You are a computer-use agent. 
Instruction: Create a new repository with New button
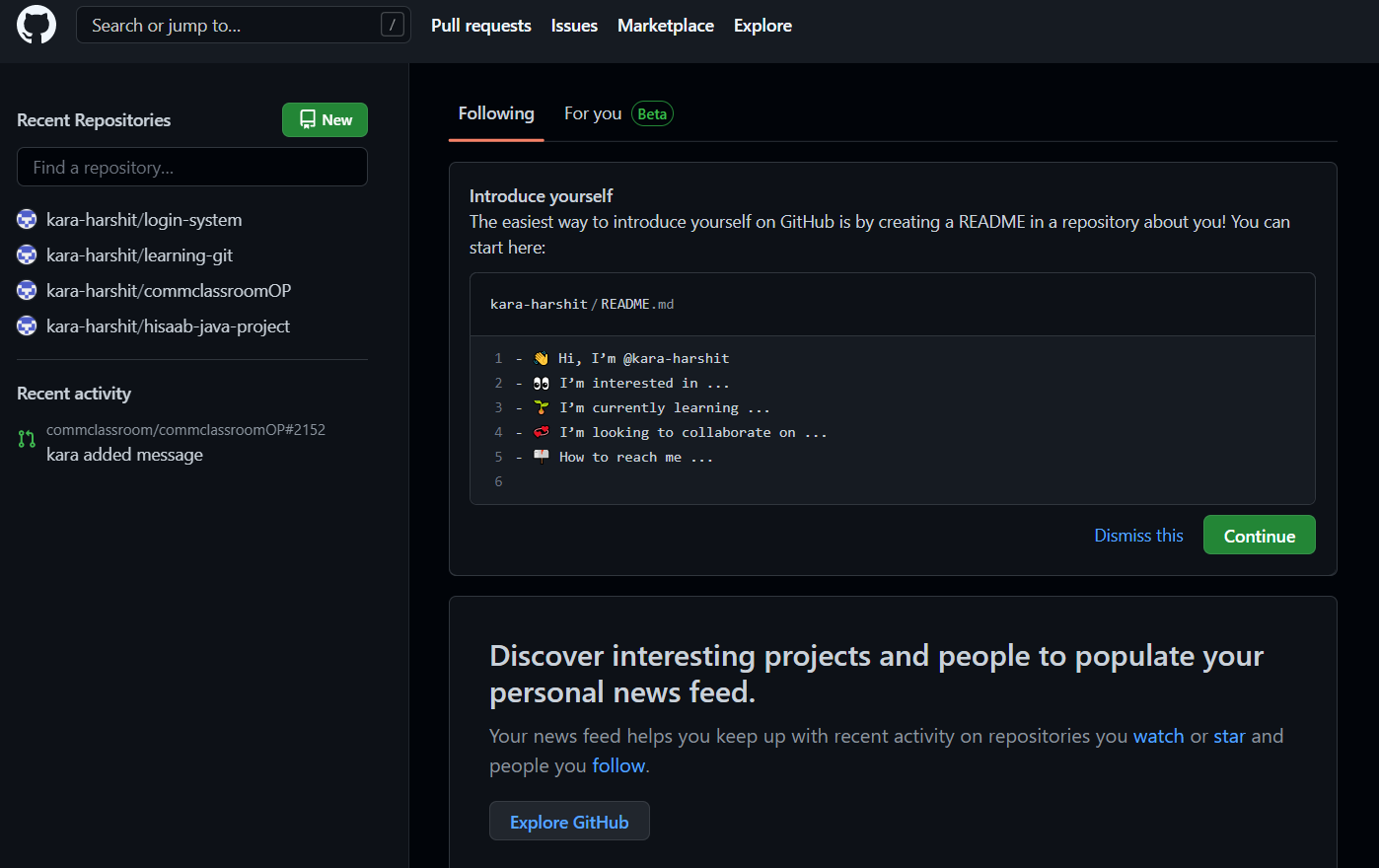(325, 119)
